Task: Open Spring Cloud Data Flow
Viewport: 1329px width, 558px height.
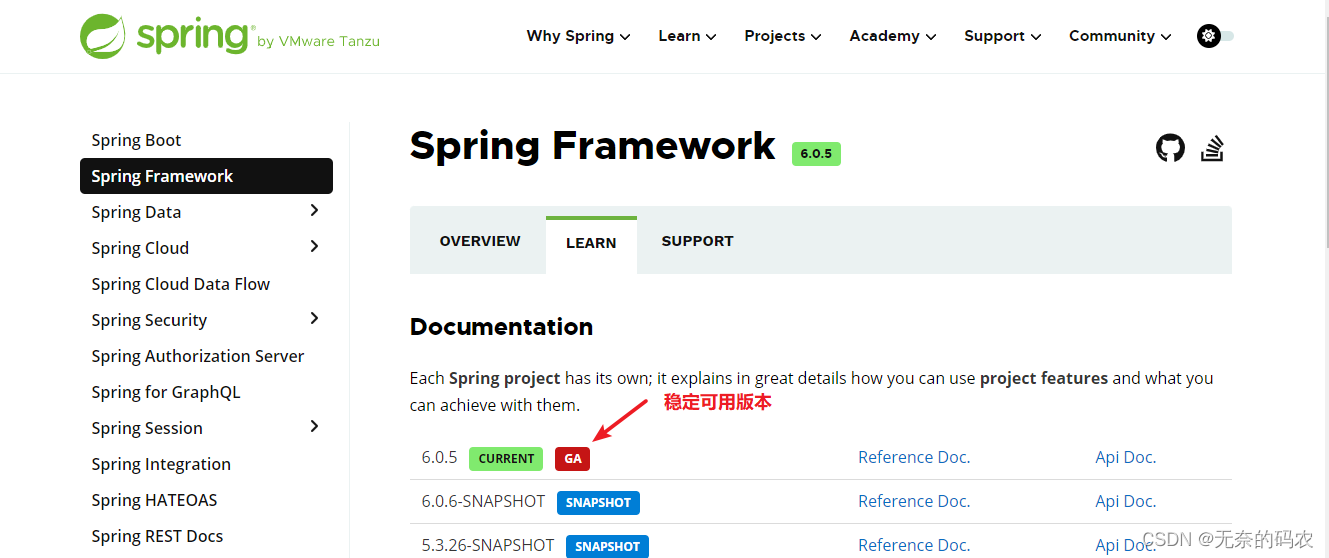Action: (x=181, y=284)
